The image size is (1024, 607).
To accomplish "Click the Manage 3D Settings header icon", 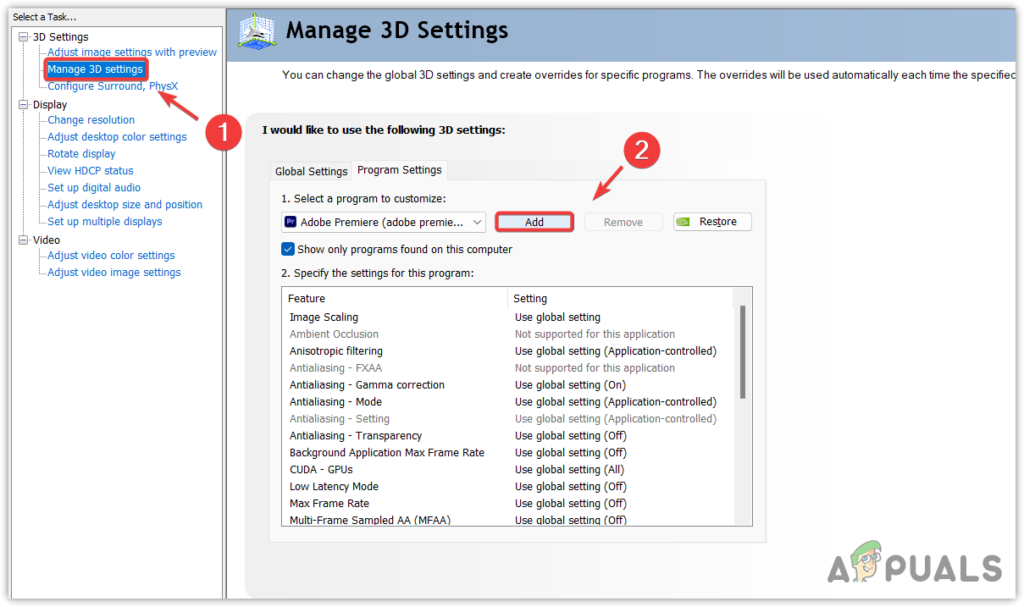I will [x=257, y=31].
